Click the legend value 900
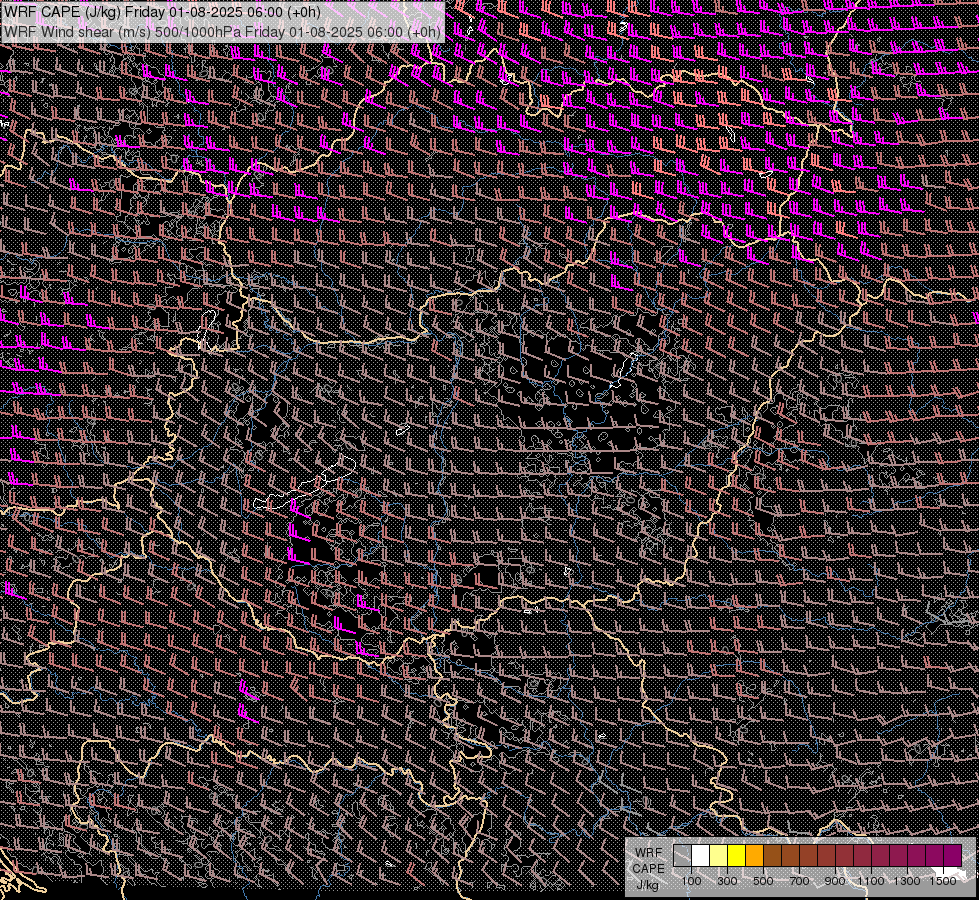Image resolution: width=979 pixels, height=900 pixels. (x=835, y=881)
